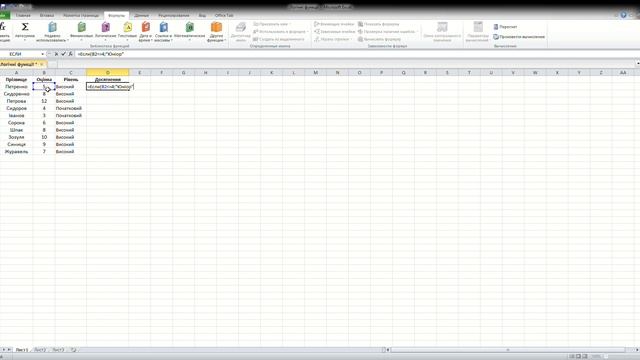Image resolution: width=640 pixels, height=360 pixels.
Task: Switch to Рецензирование ribbon tab
Action: point(174,16)
